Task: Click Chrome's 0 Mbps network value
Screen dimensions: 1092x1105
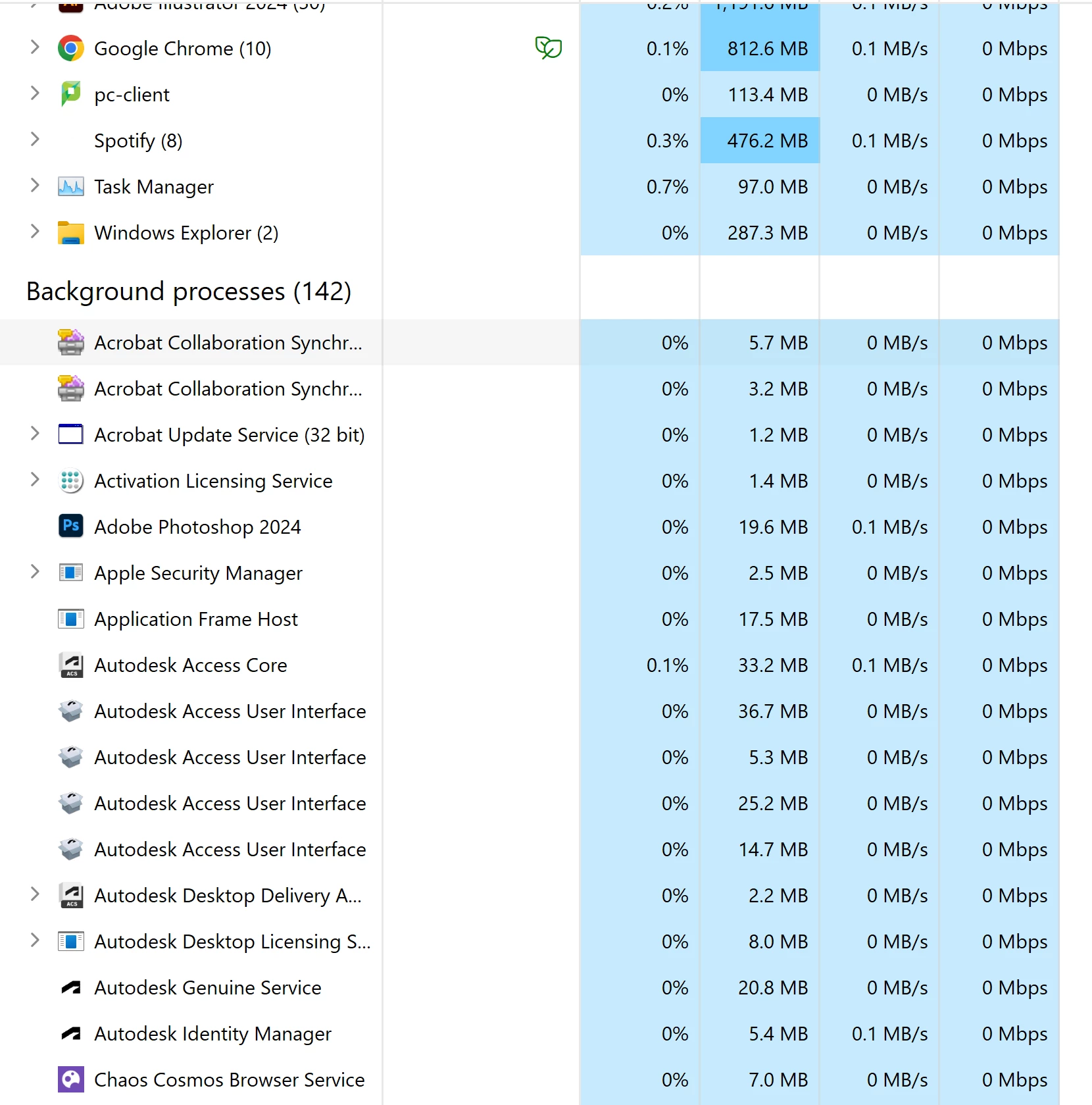Action: [x=1014, y=49]
